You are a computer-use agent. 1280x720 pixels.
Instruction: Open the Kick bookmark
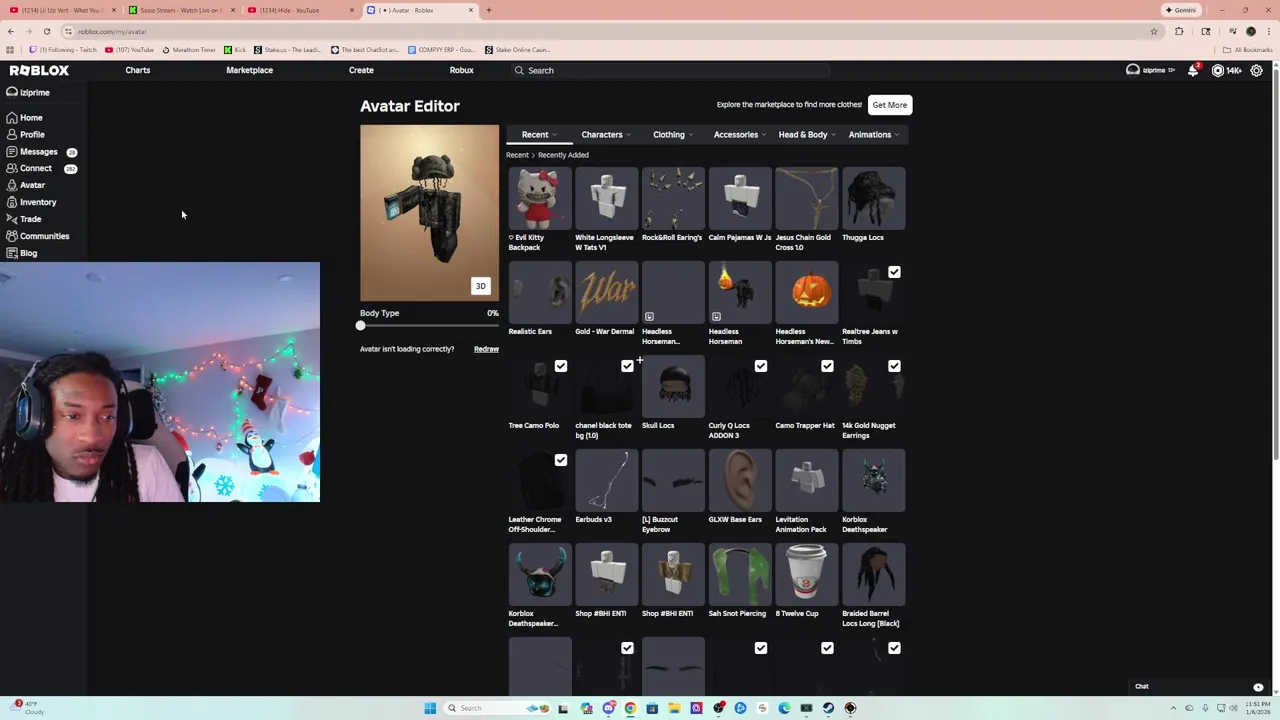coord(235,49)
